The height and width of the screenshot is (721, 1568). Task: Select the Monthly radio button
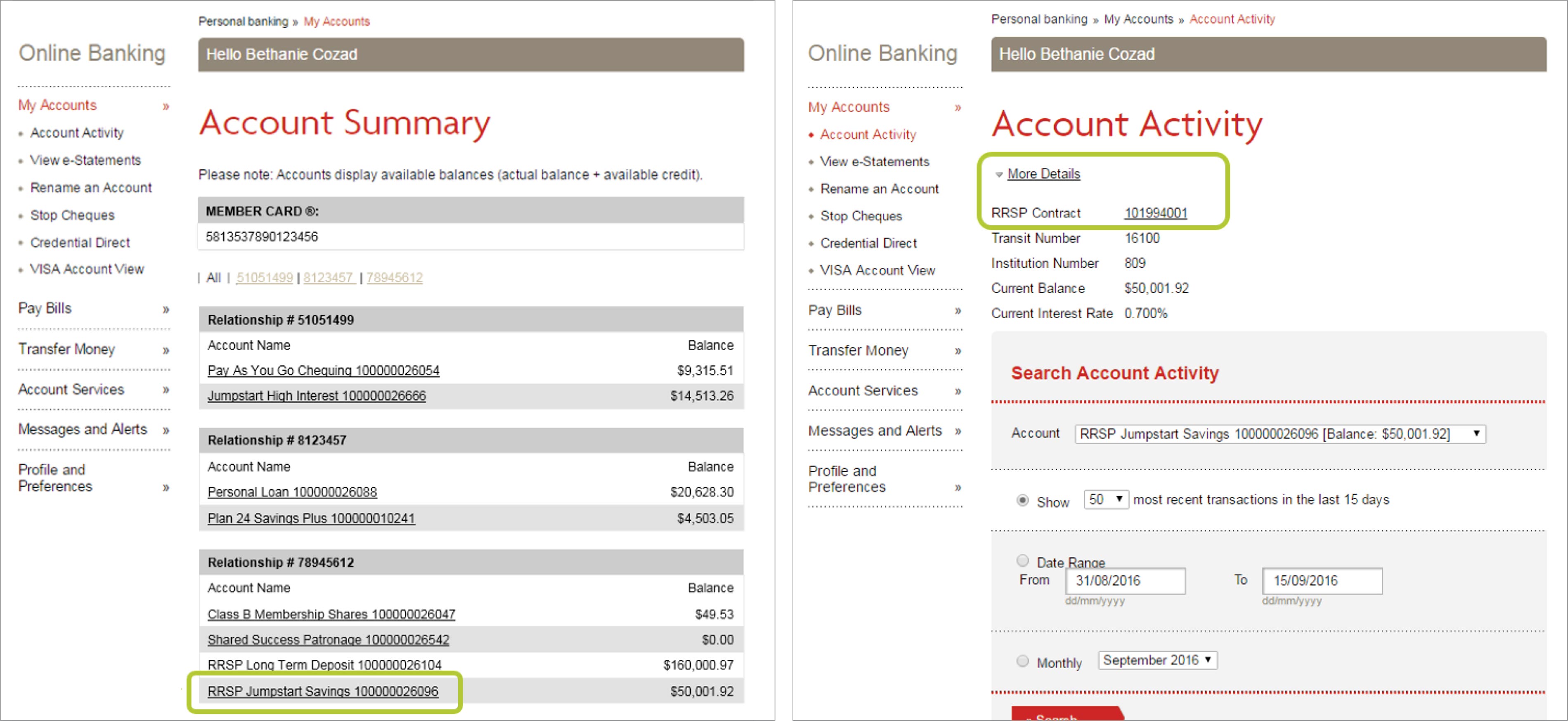pos(1023,661)
